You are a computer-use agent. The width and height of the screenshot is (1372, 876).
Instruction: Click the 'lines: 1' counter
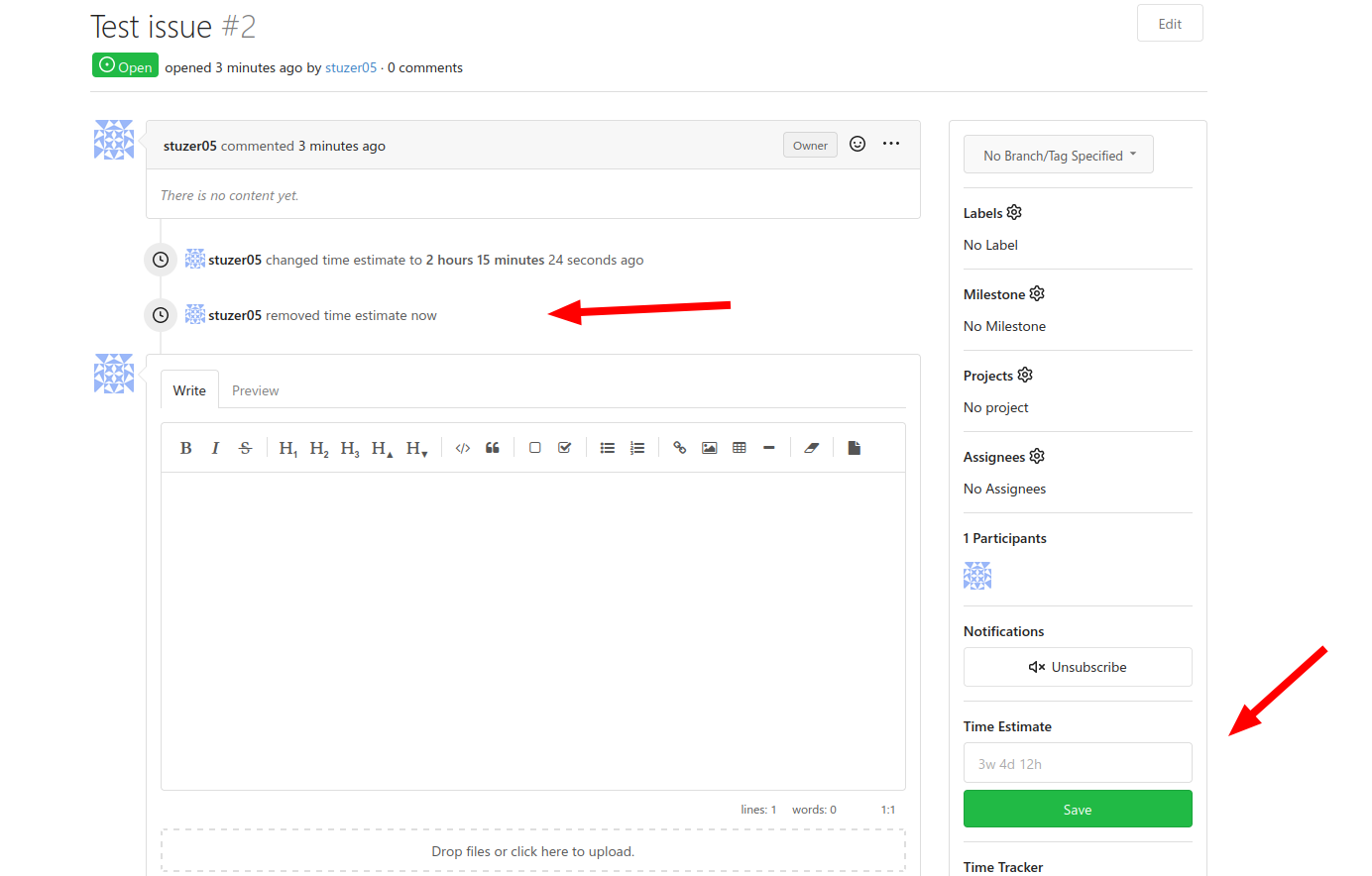click(x=758, y=810)
